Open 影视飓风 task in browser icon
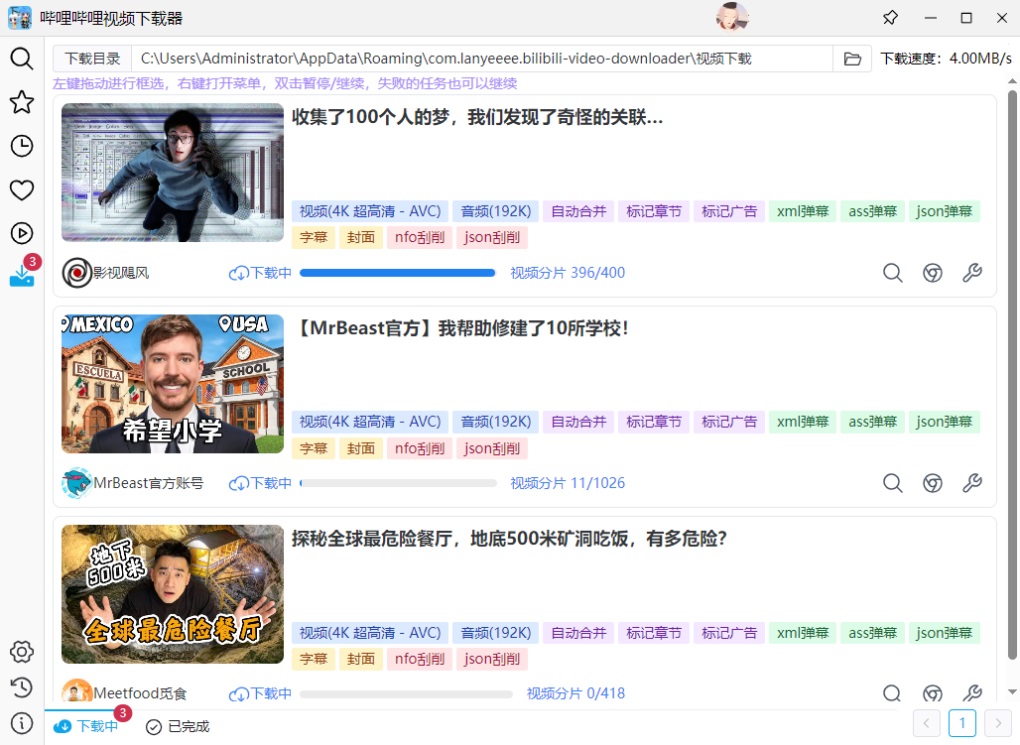Screen dimensions: 1020x745 coord(932,273)
